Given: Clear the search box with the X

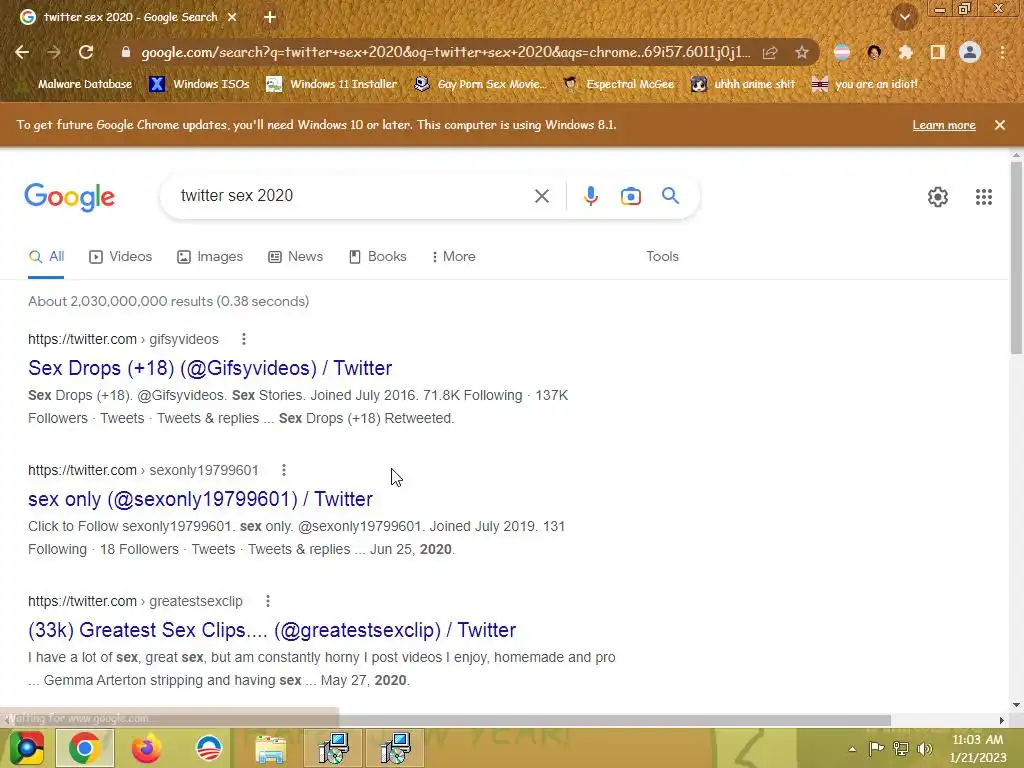Looking at the screenshot, I should click(541, 196).
